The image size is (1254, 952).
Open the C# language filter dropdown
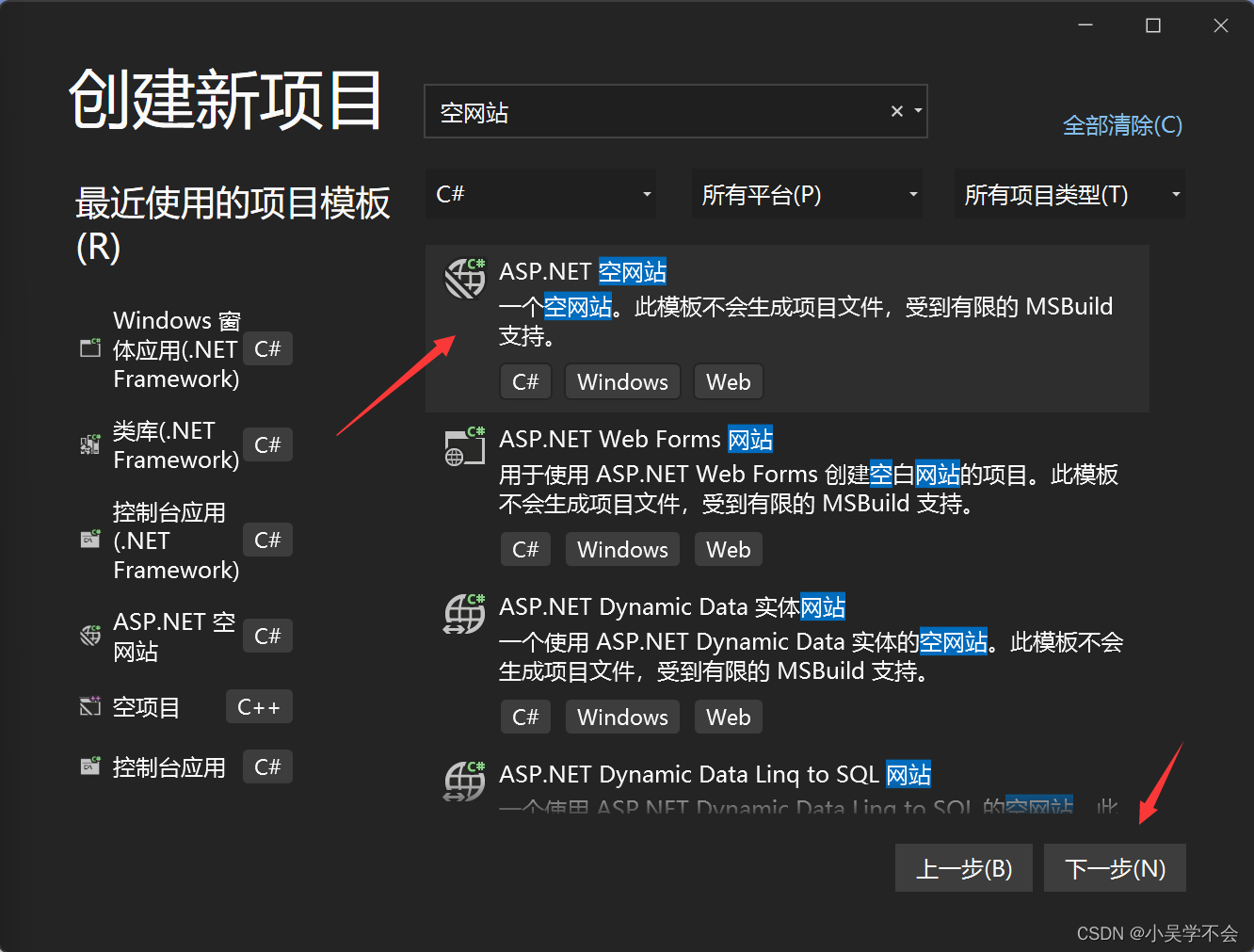click(x=541, y=194)
